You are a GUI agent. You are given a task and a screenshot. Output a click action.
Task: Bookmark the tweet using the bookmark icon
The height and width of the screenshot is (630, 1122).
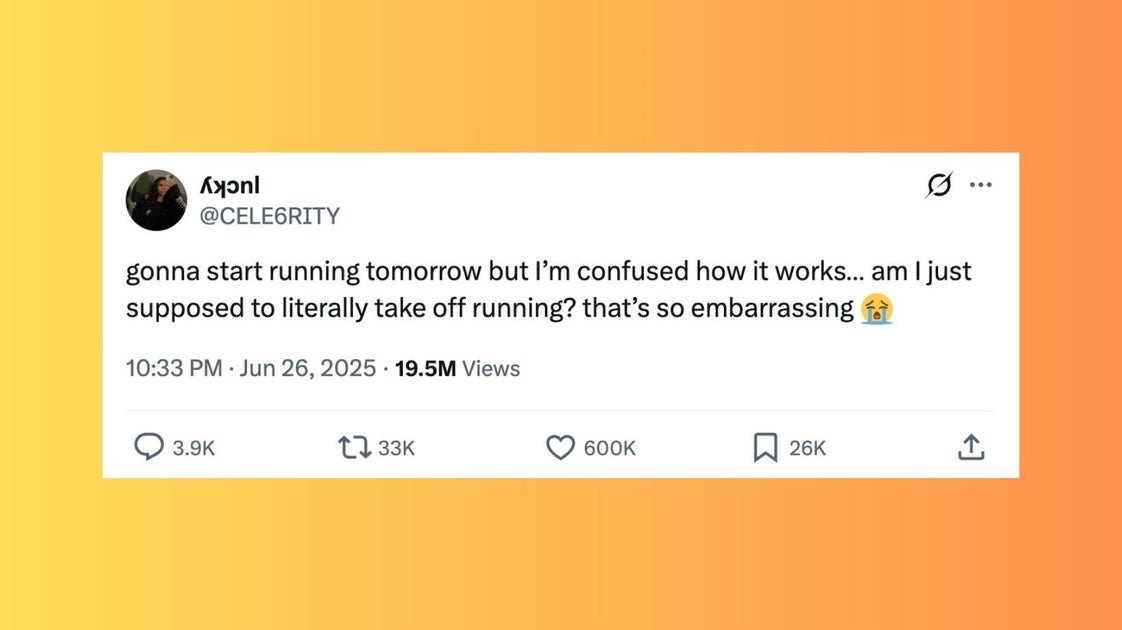click(x=765, y=448)
